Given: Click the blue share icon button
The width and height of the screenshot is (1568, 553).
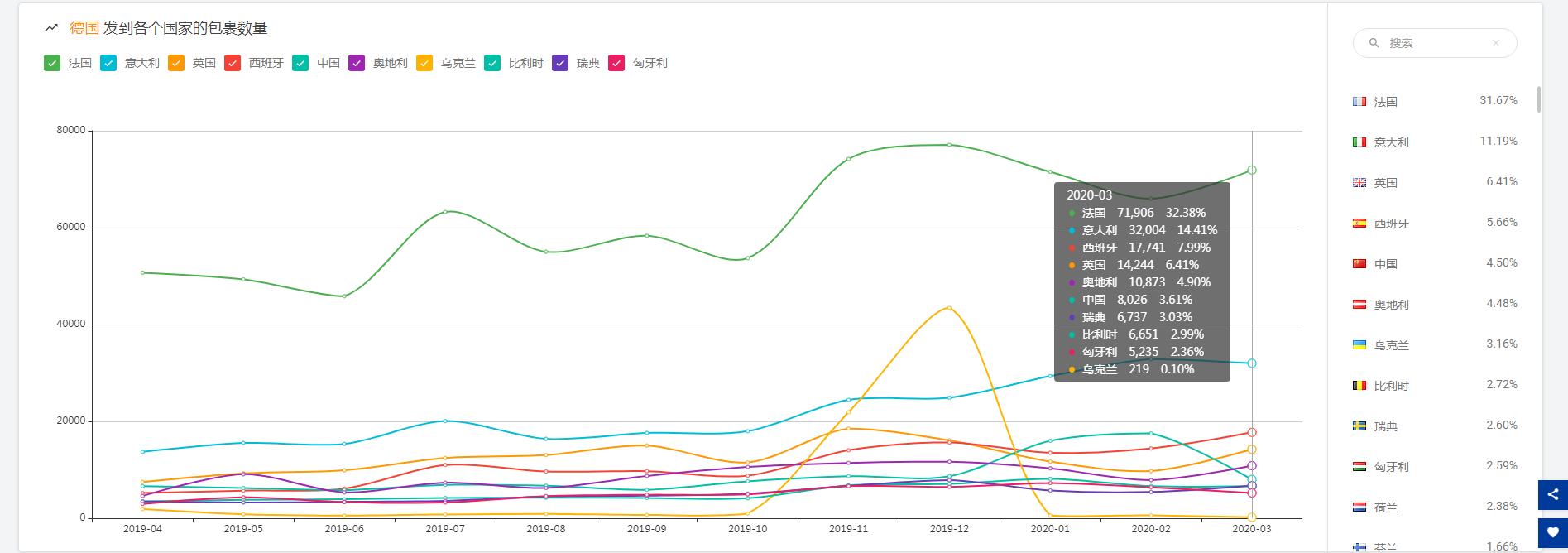Looking at the screenshot, I should (1552, 494).
